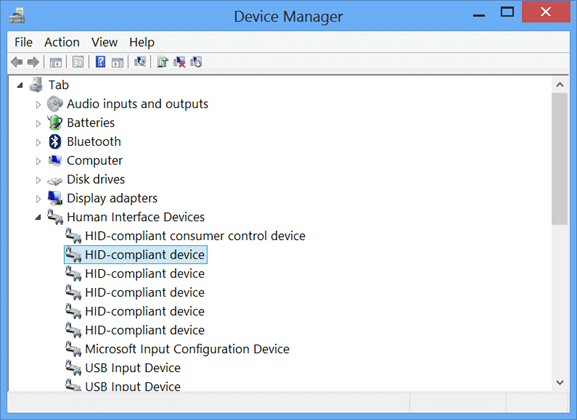Screen dimensions: 577x420
Task: Select the Display adapters category
Action: (x=112, y=198)
